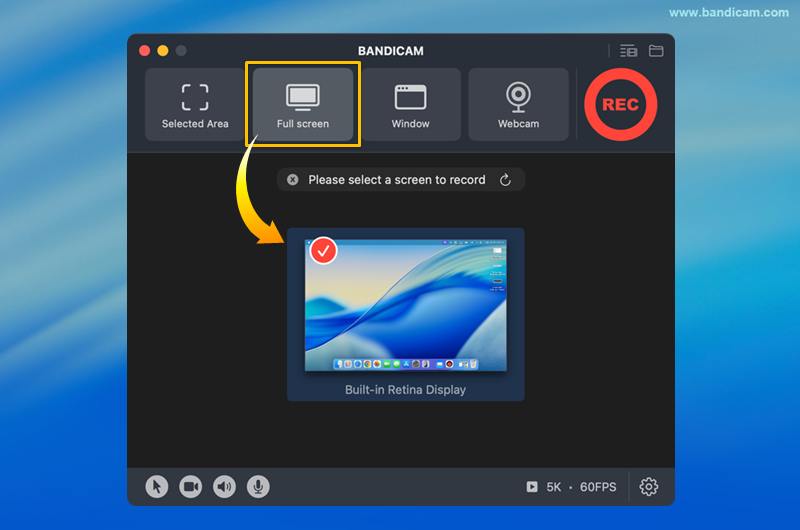Toggle the webcam overlay camera icon

(190, 486)
